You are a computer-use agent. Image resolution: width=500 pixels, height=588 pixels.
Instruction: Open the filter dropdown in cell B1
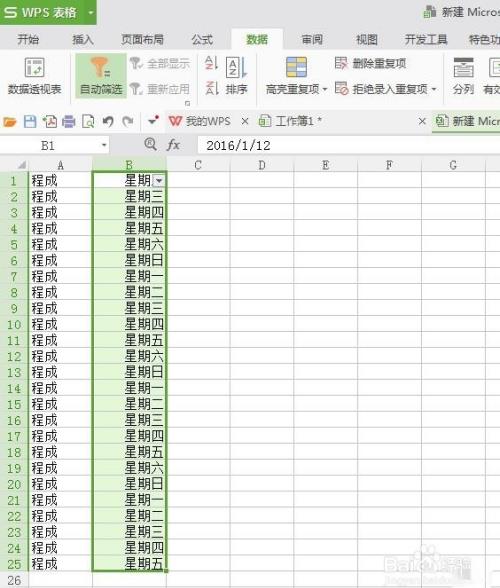[159, 181]
